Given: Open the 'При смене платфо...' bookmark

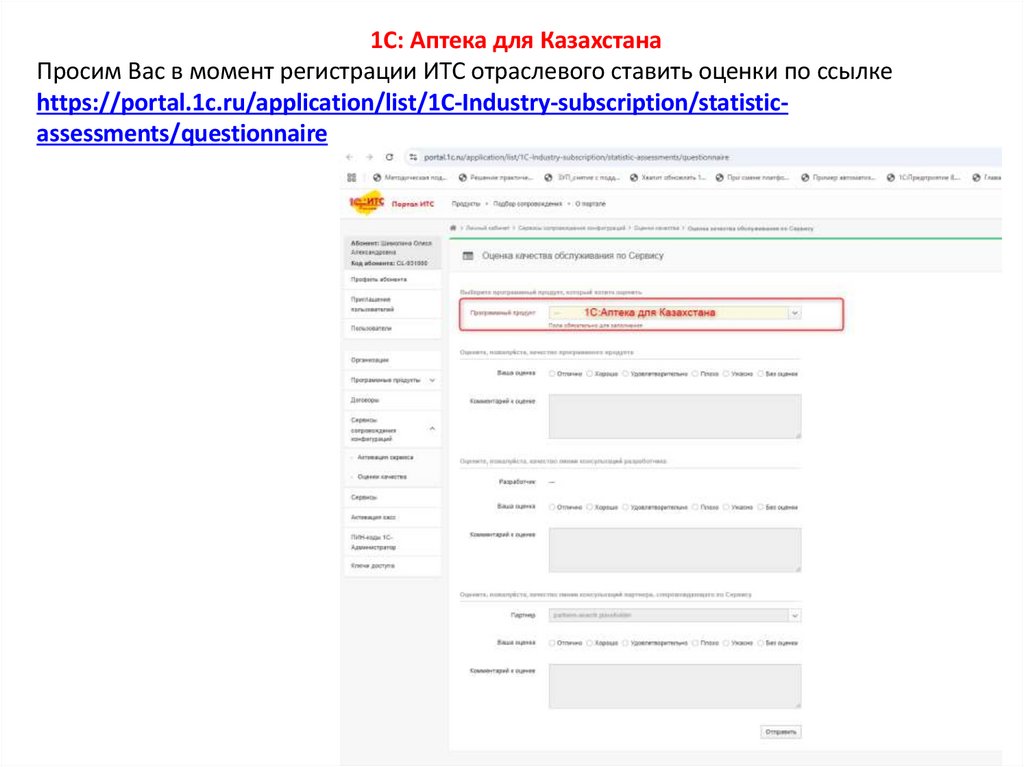Looking at the screenshot, I should [x=753, y=178].
